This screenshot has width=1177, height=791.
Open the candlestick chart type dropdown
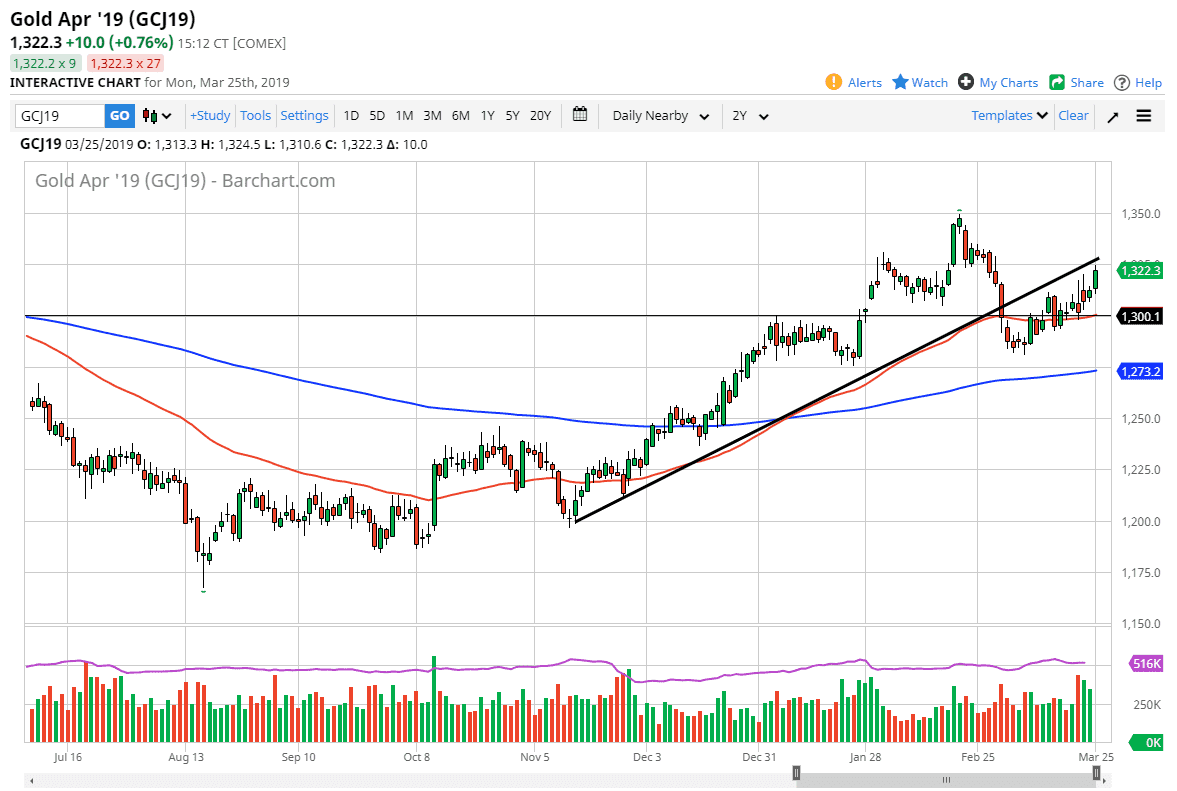(x=157, y=116)
